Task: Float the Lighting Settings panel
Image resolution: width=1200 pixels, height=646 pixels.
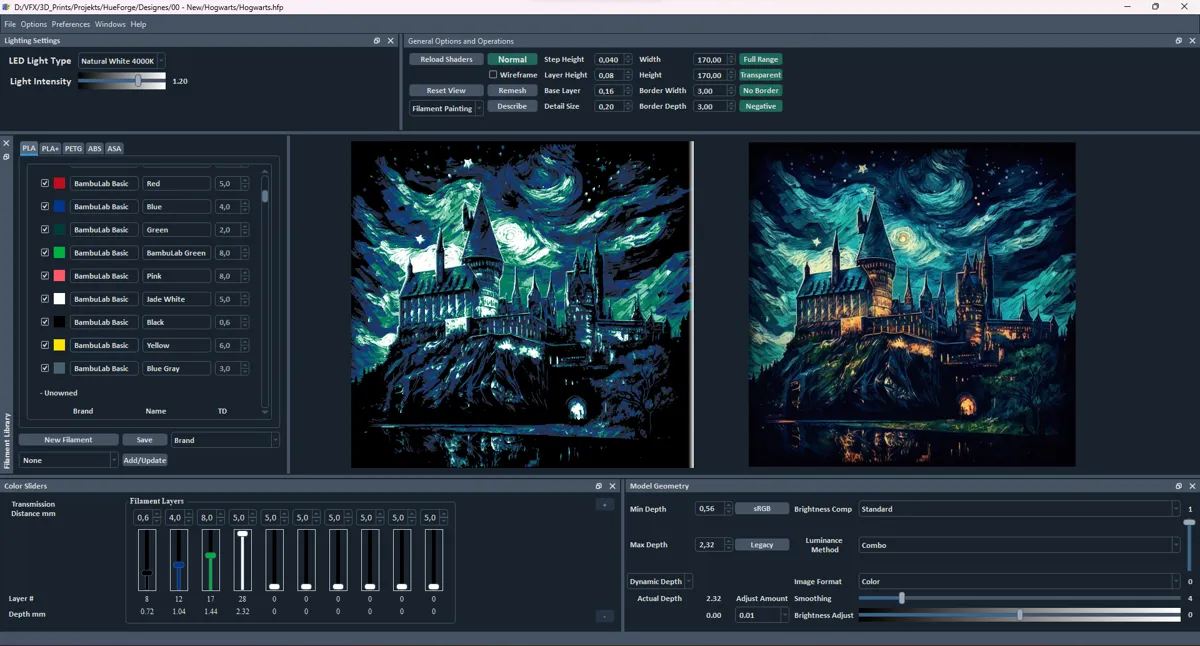Action: click(x=377, y=41)
